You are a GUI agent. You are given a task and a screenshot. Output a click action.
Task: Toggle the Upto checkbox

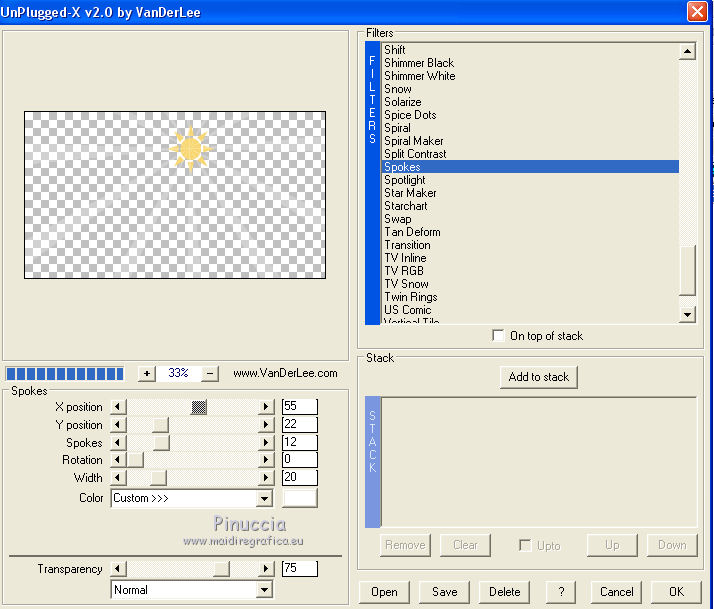[525, 545]
